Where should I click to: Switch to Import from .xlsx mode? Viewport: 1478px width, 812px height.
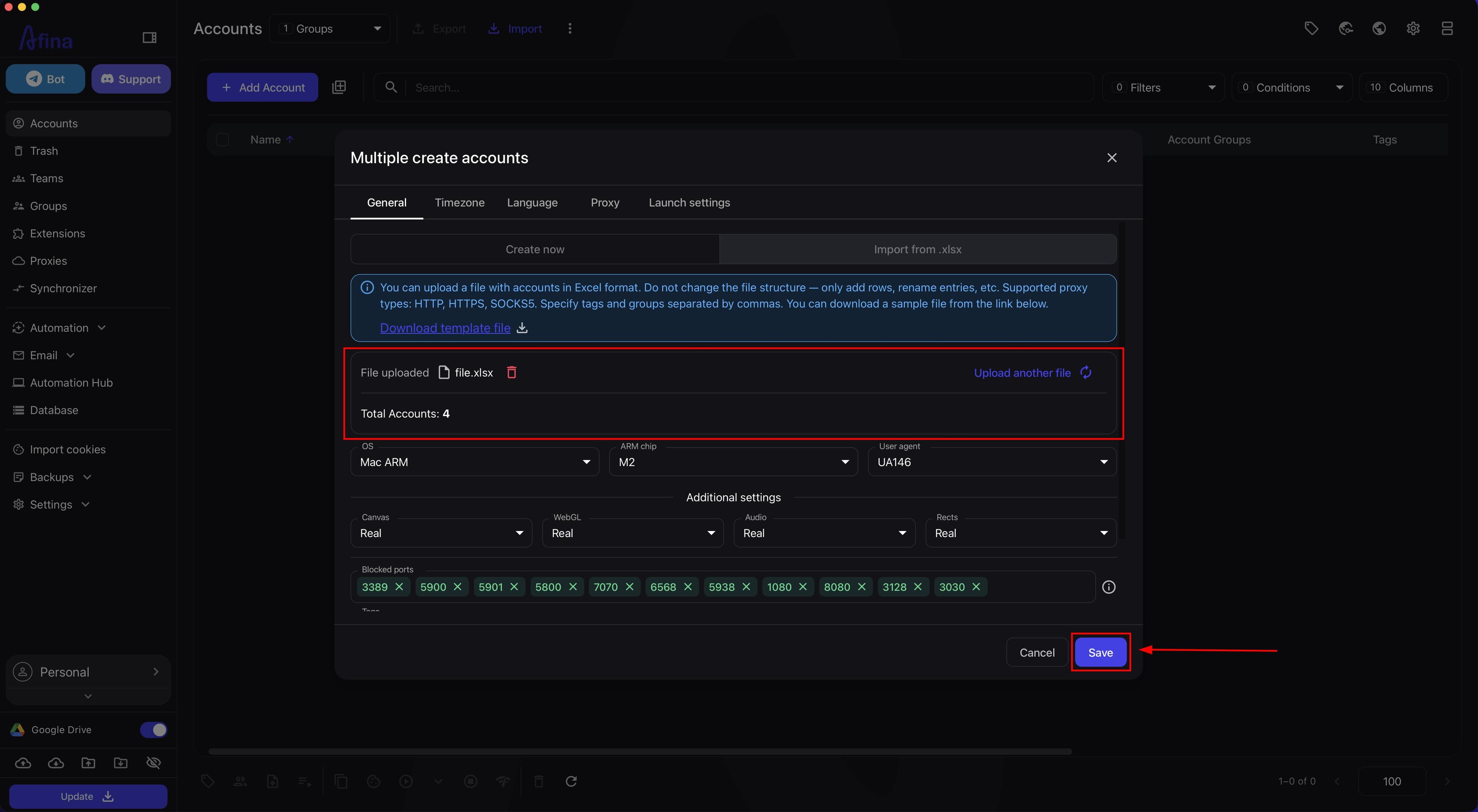(x=918, y=249)
